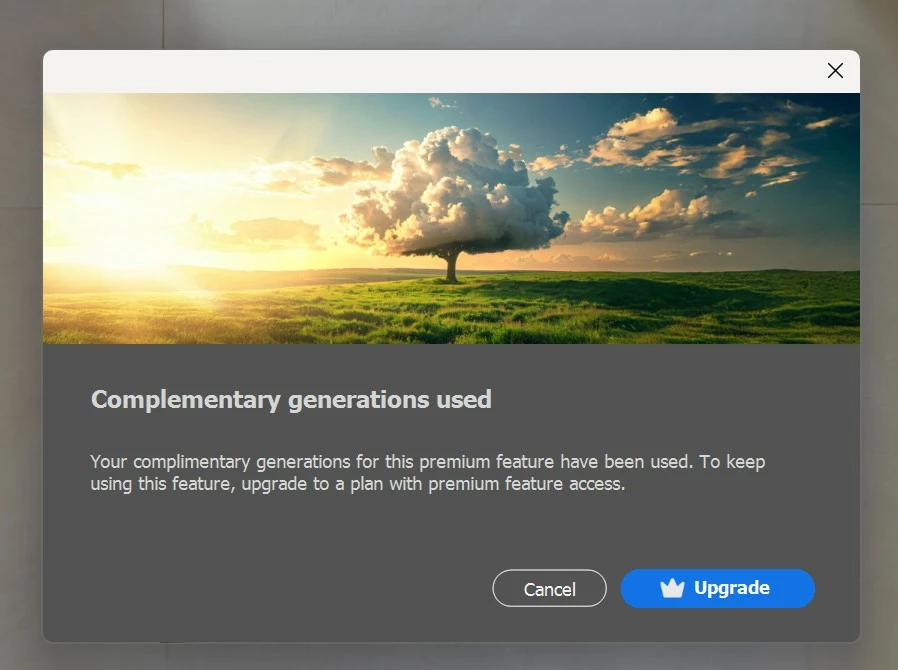Click the 'Your complimentary generations' message text
The height and width of the screenshot is (670, 898).
[x=427, y=472]
